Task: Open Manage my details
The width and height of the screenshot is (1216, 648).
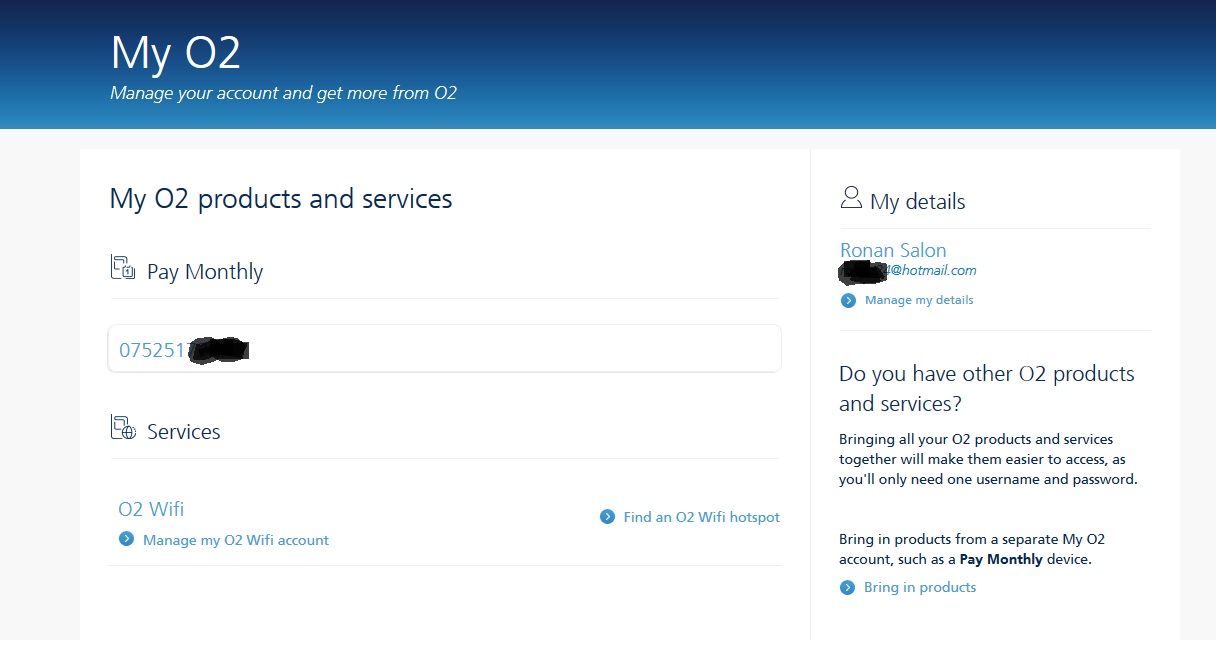Action: (x=918, y=300)
